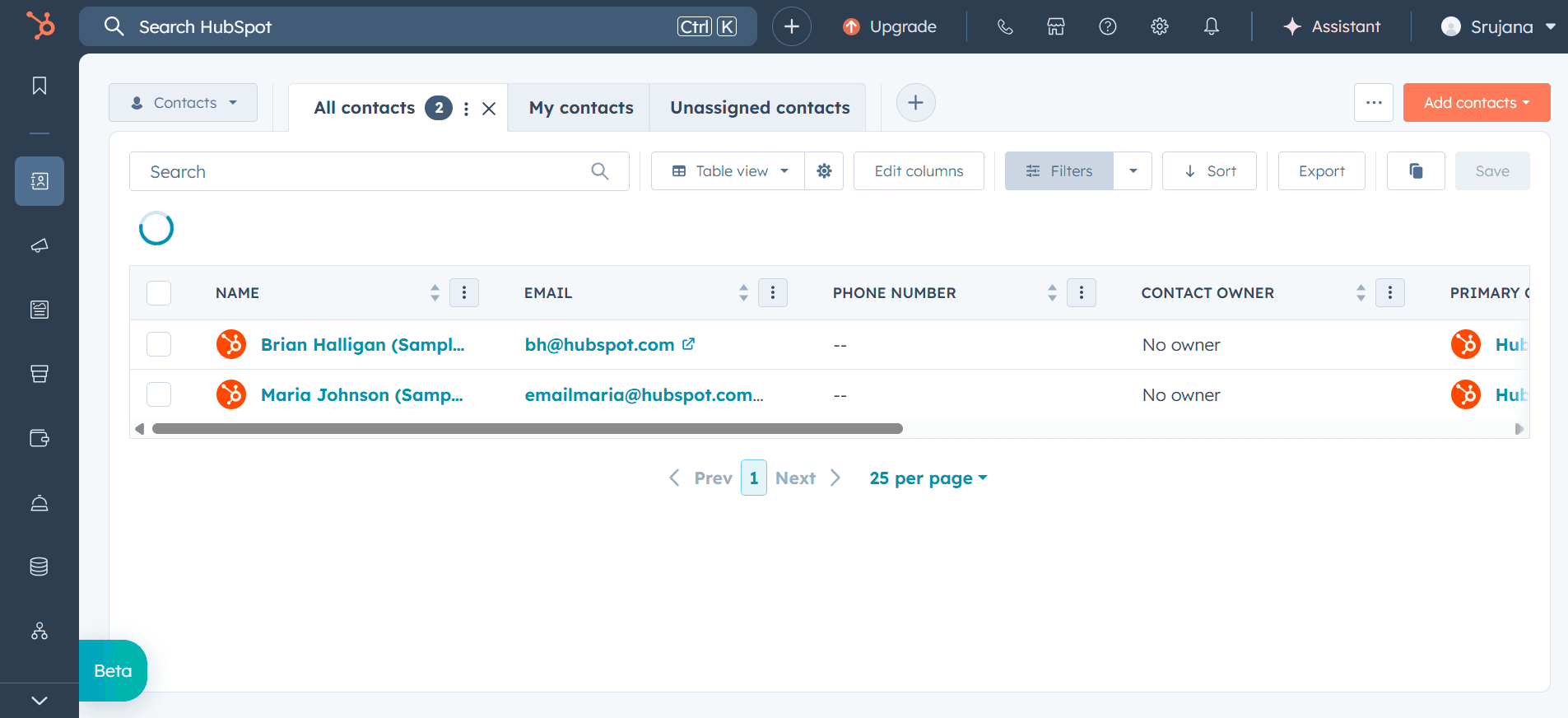1568x718 pixels.
Task: Open the 25 per page dropdown
Action: 928,478
